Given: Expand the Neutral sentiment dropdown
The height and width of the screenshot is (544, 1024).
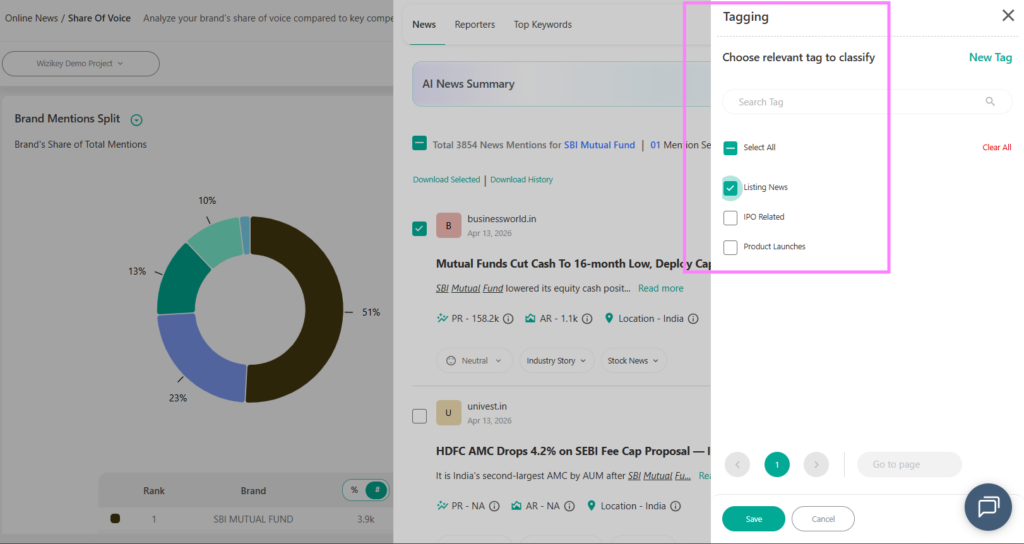Looking at the screenshot, I should coord(475,361).
